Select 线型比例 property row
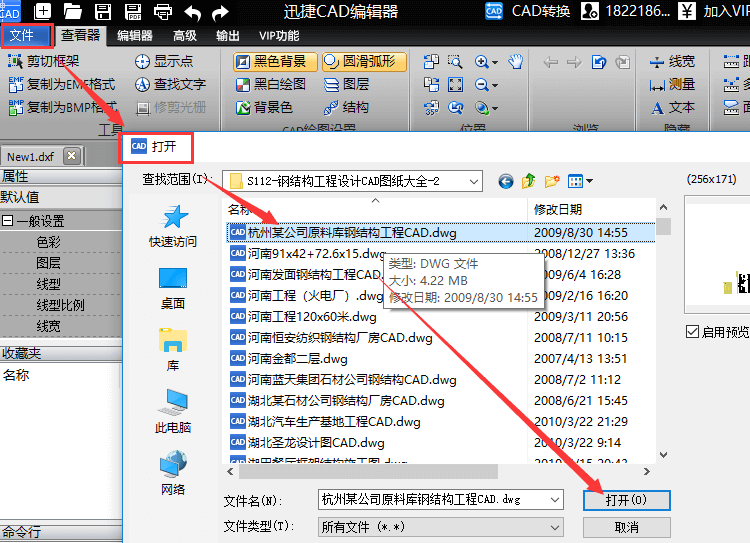Screen dimensions: 750x543 point(61,305)
